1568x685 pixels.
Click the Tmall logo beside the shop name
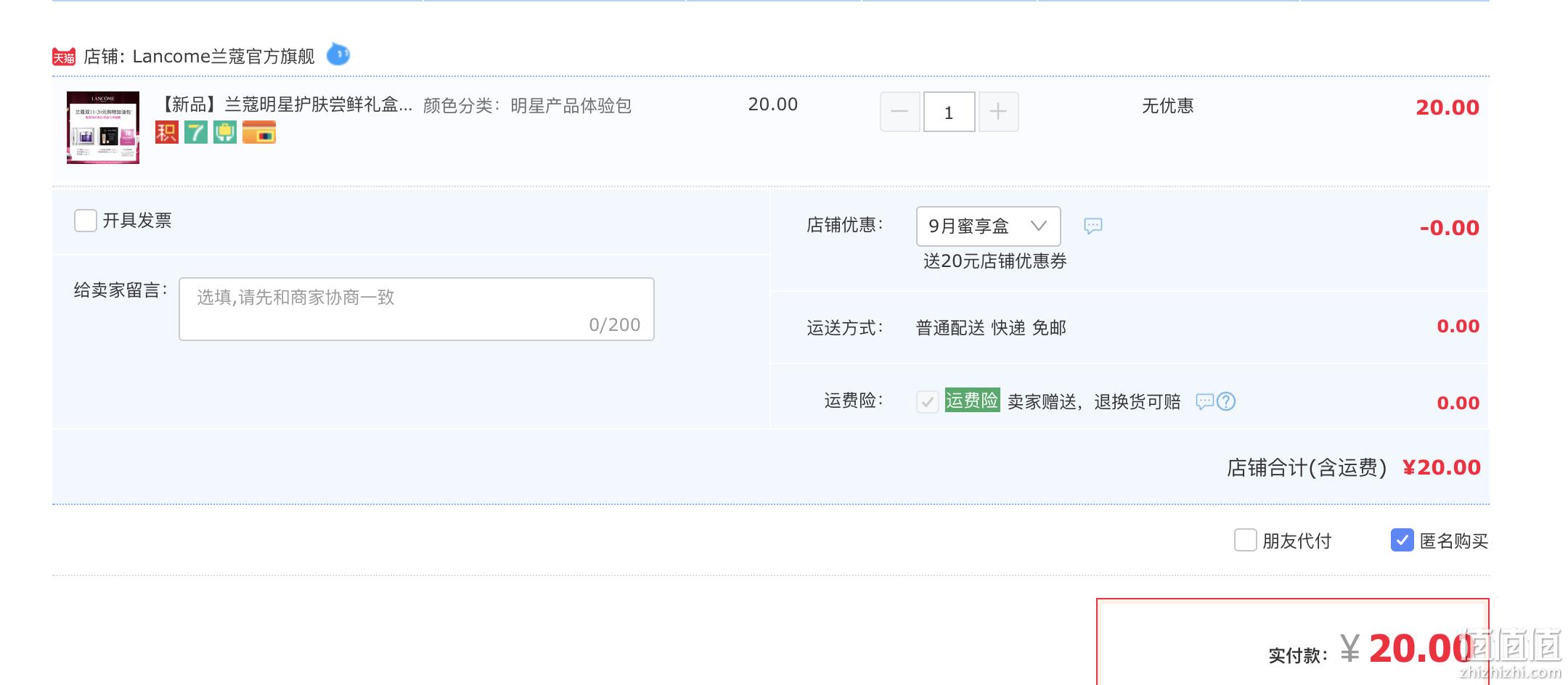(x=64, y=57)
